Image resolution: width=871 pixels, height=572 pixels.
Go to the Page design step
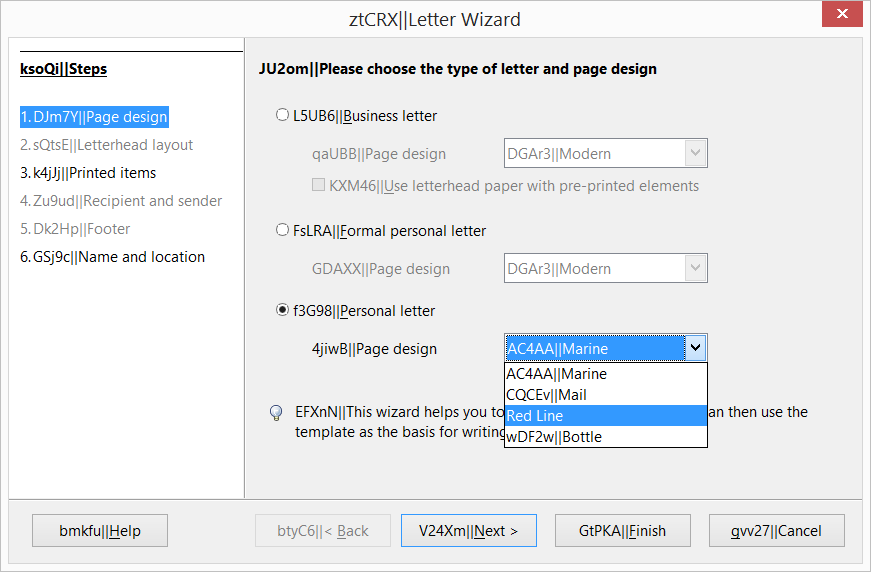click(x=94, y=117)
